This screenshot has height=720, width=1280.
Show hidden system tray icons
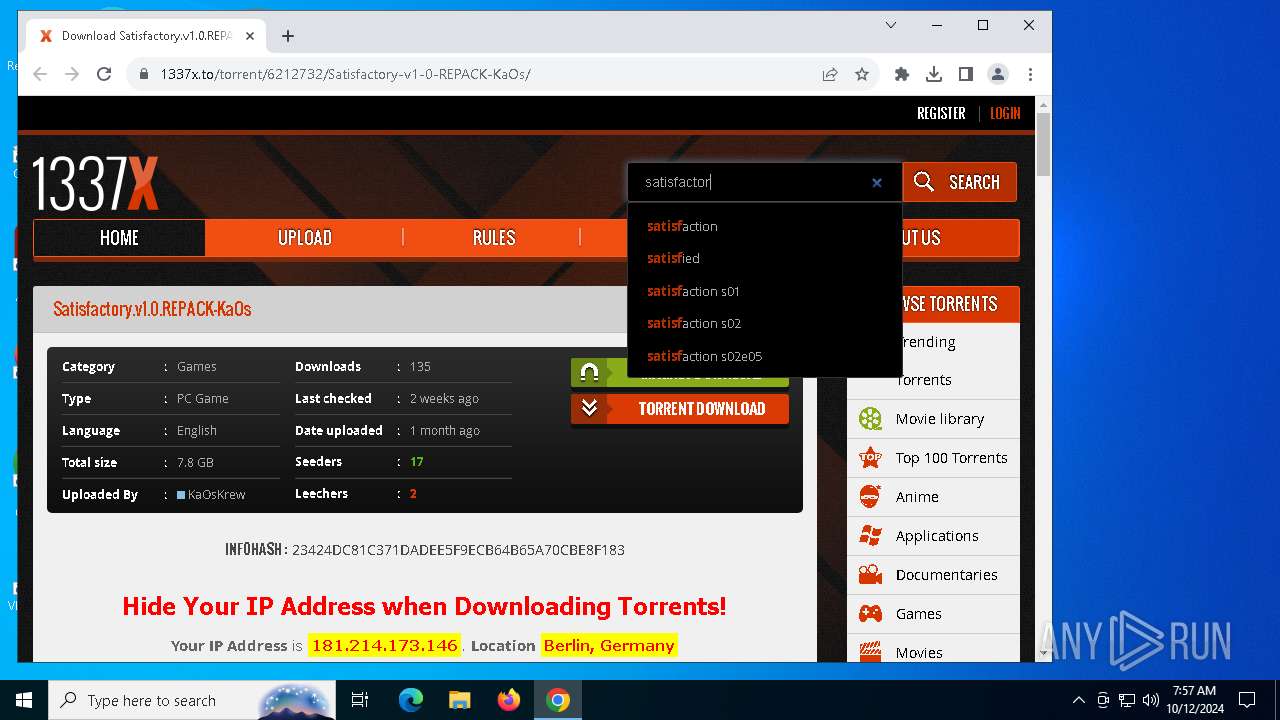click(1078, 700)
